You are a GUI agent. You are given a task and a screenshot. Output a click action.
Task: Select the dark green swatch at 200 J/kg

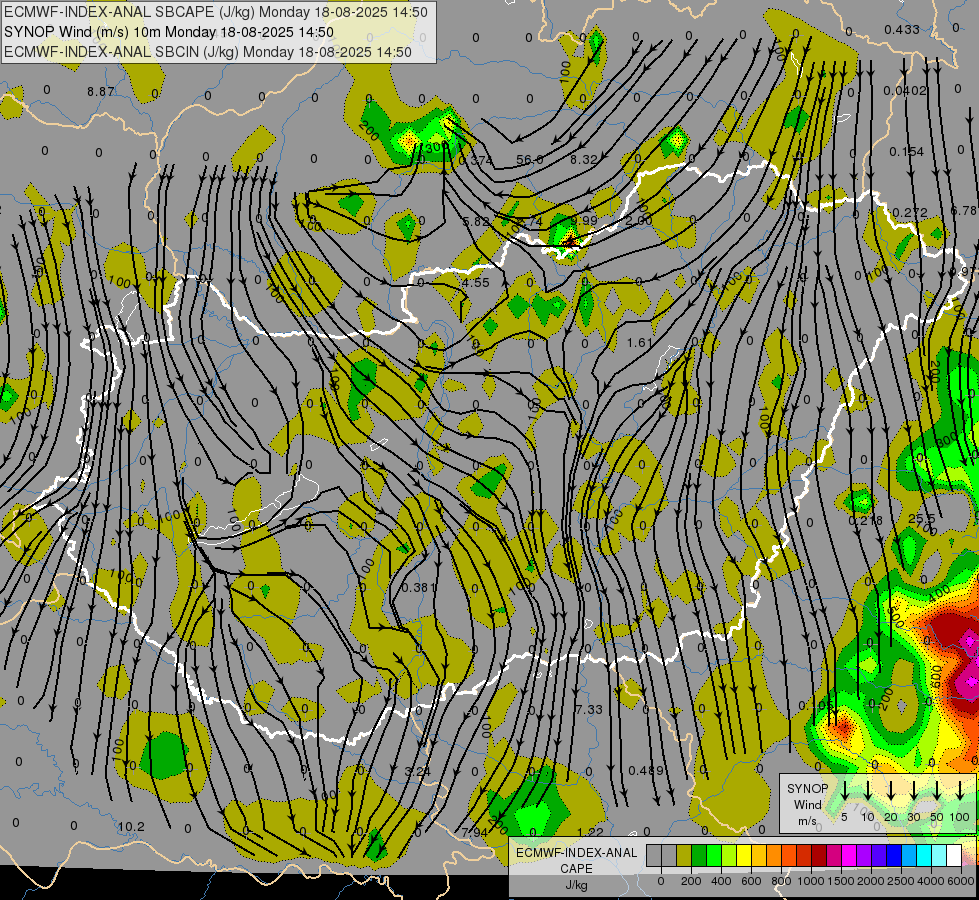(699, 856)
